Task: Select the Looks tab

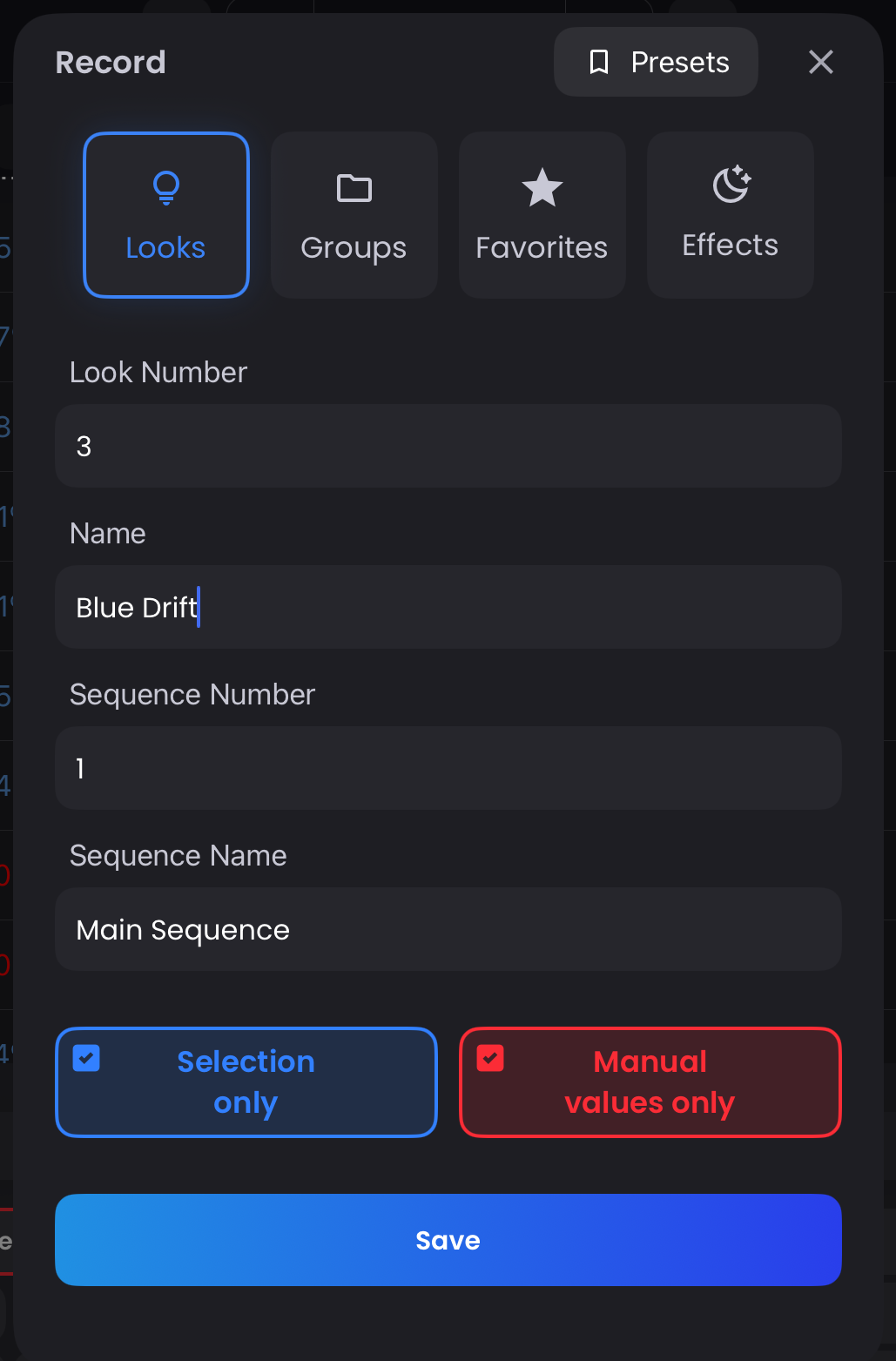Action: pyautogui.click(x=165, y=215)
